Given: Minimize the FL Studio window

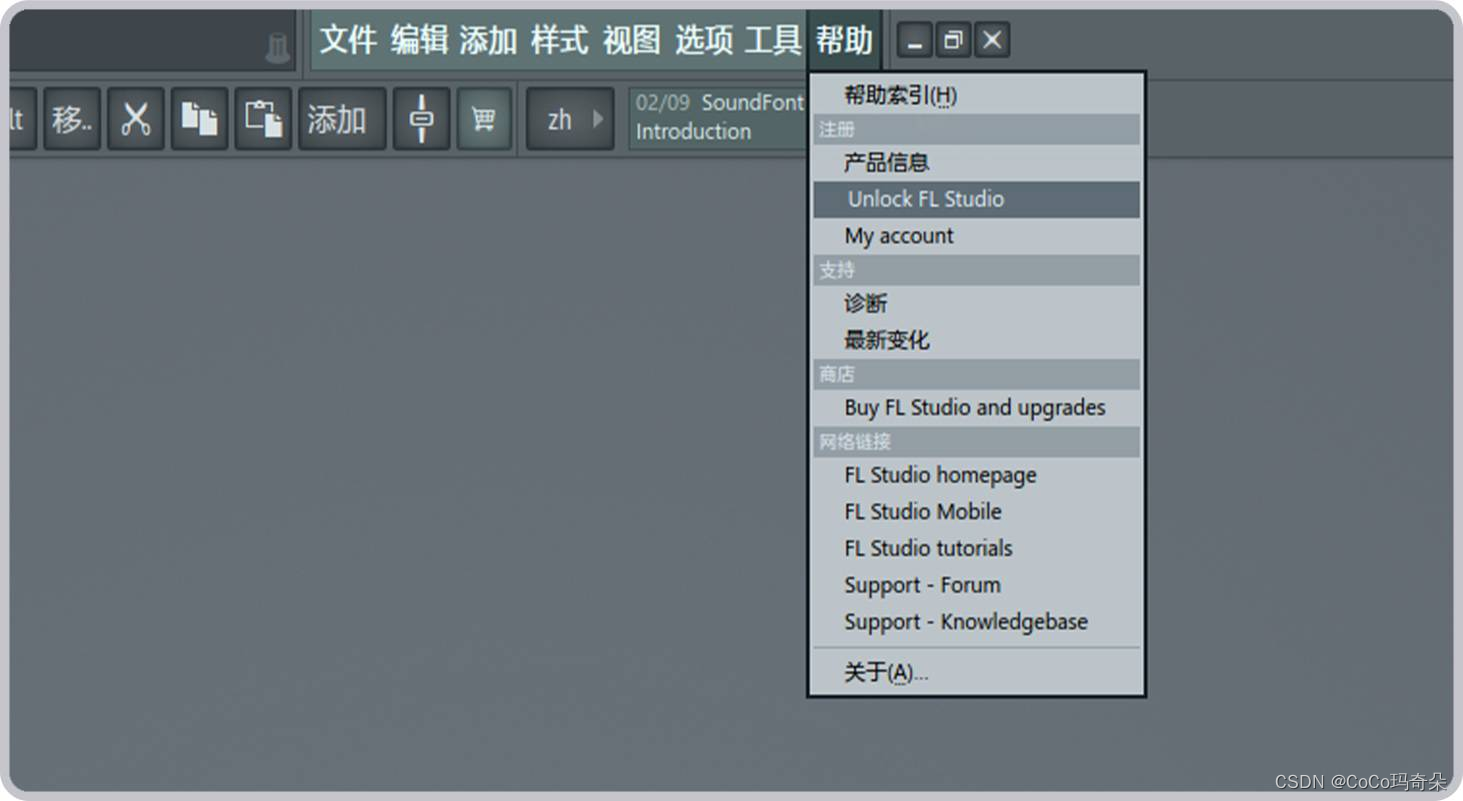Looking at the screenshot, I should point(914,40).
